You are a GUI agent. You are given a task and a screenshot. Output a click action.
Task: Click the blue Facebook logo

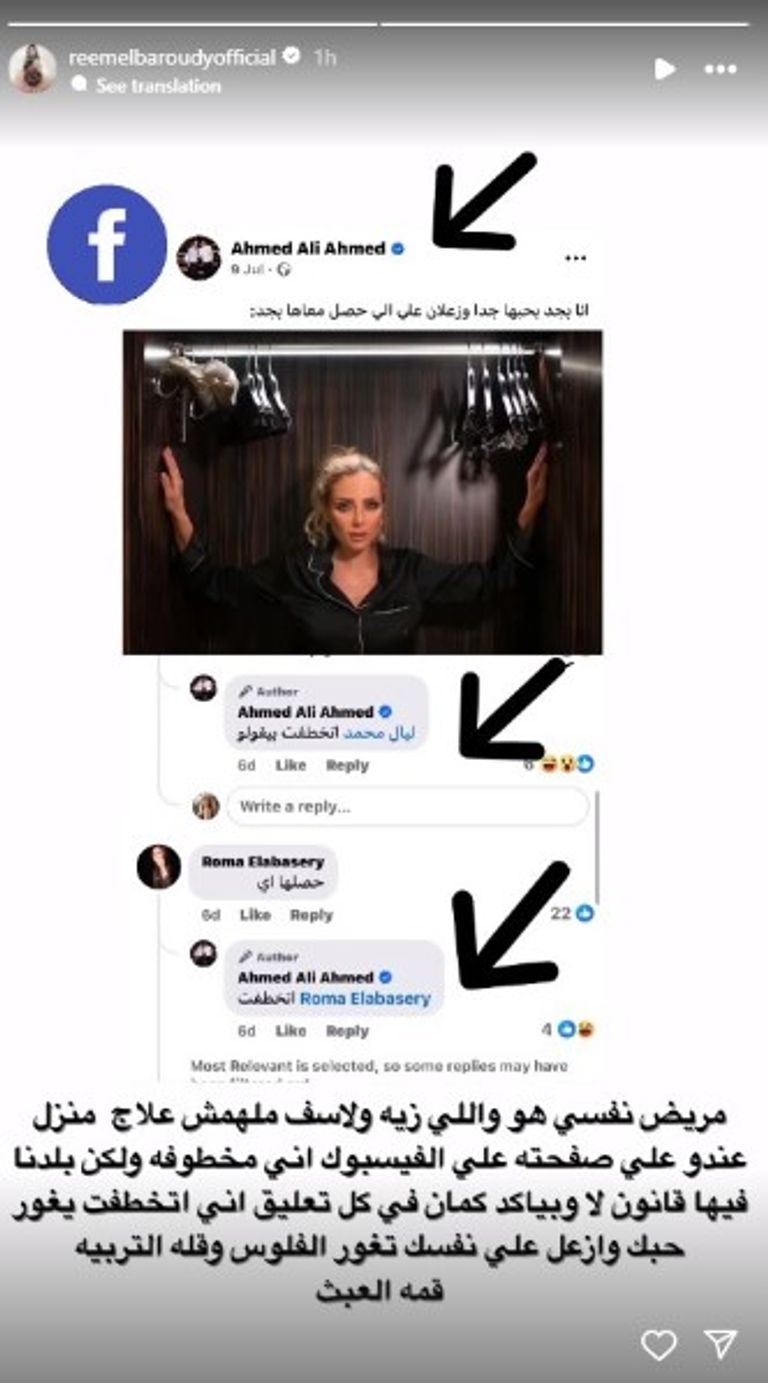107,244
